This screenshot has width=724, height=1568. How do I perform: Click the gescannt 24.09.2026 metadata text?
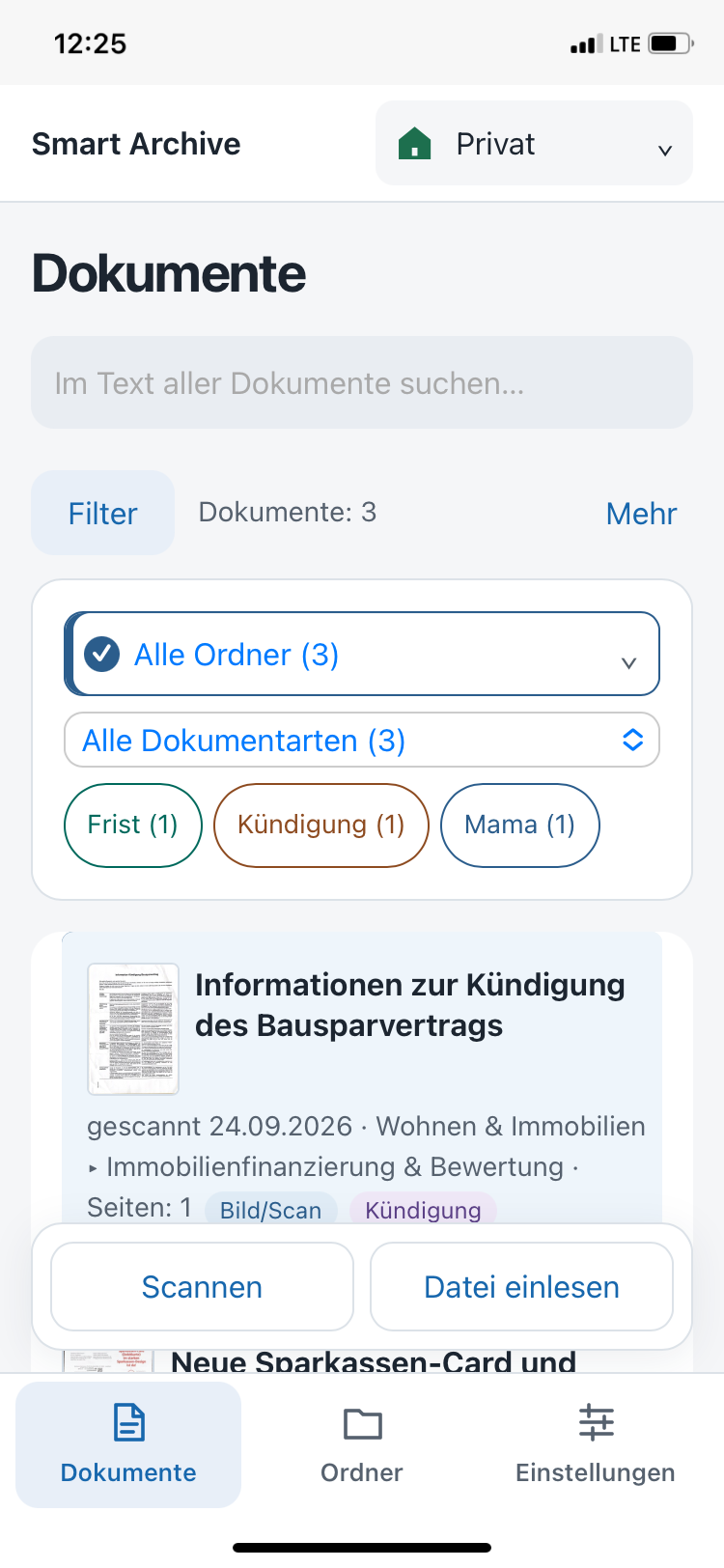(219, 1126)
